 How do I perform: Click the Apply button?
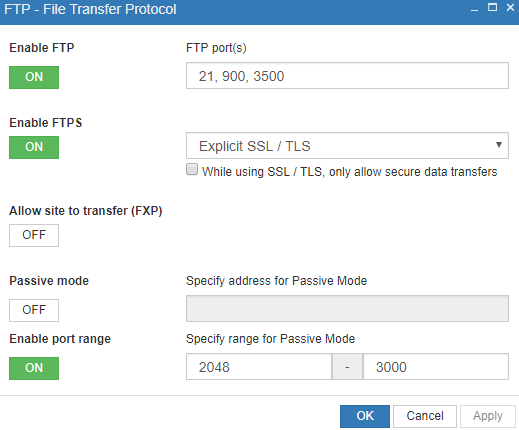pos(488,416)
